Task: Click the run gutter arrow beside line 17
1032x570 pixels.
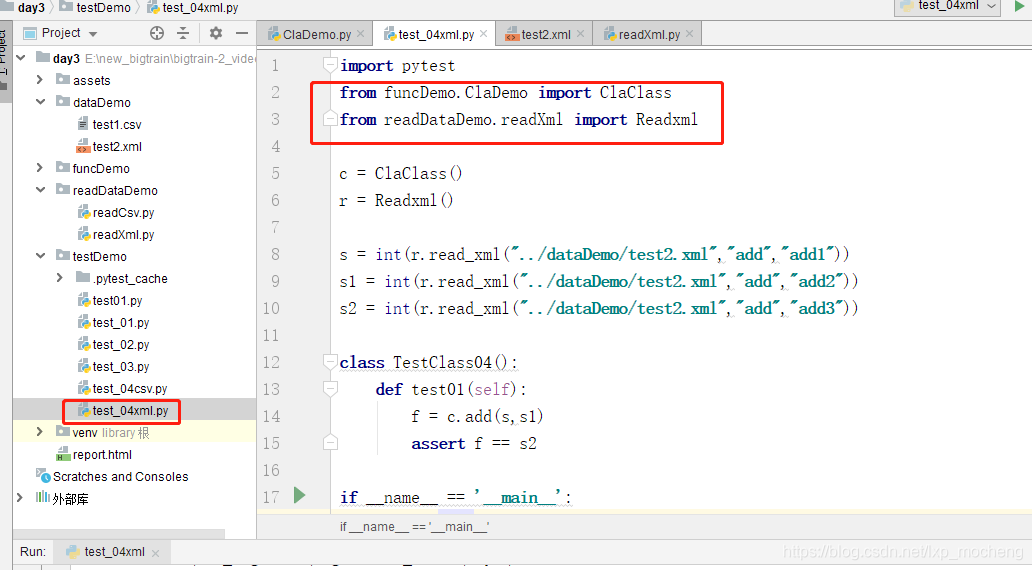Action: click(299, 495)
